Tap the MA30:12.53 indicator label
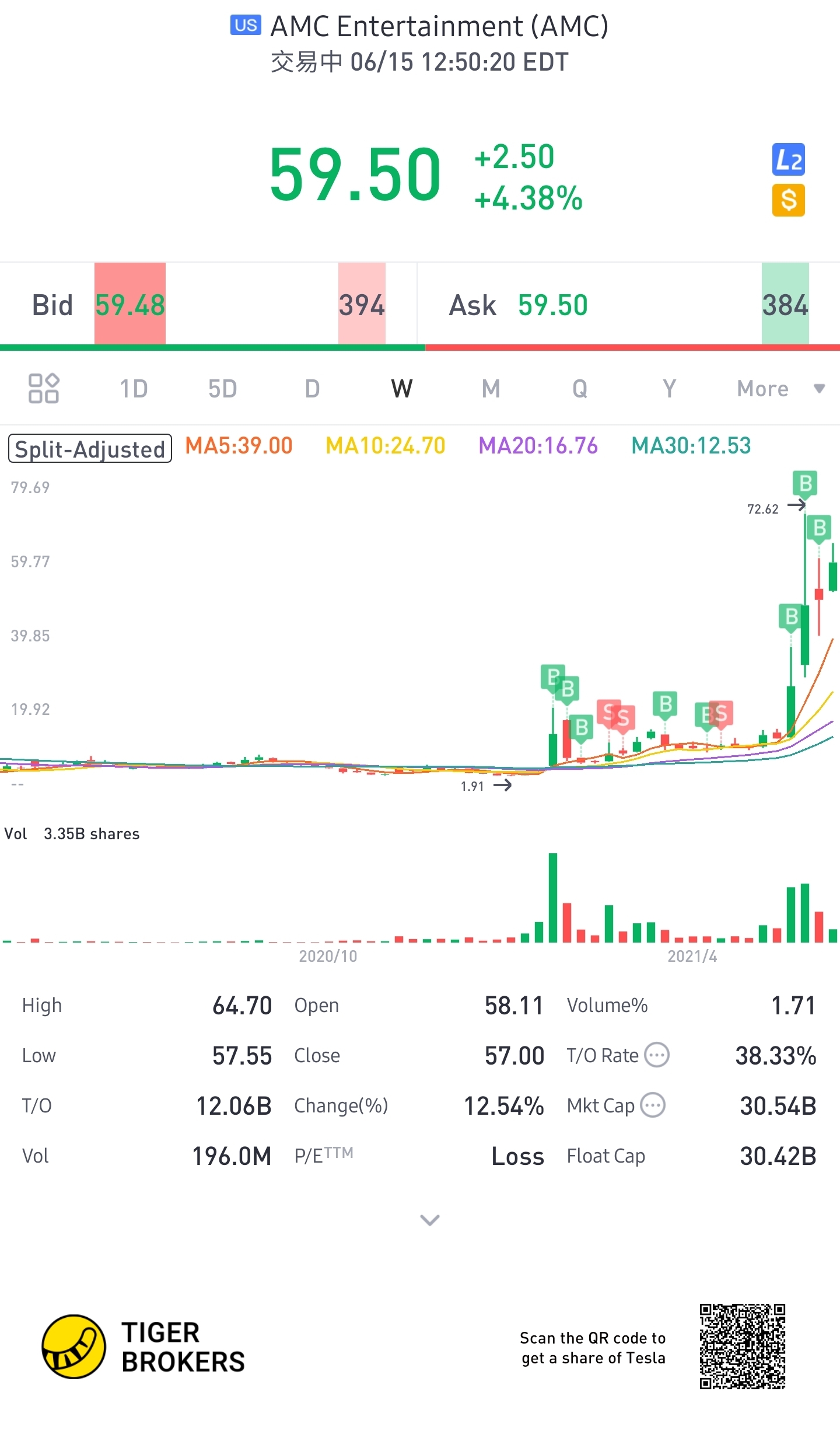The image size is (840, 1441). [x=691, y=446]
